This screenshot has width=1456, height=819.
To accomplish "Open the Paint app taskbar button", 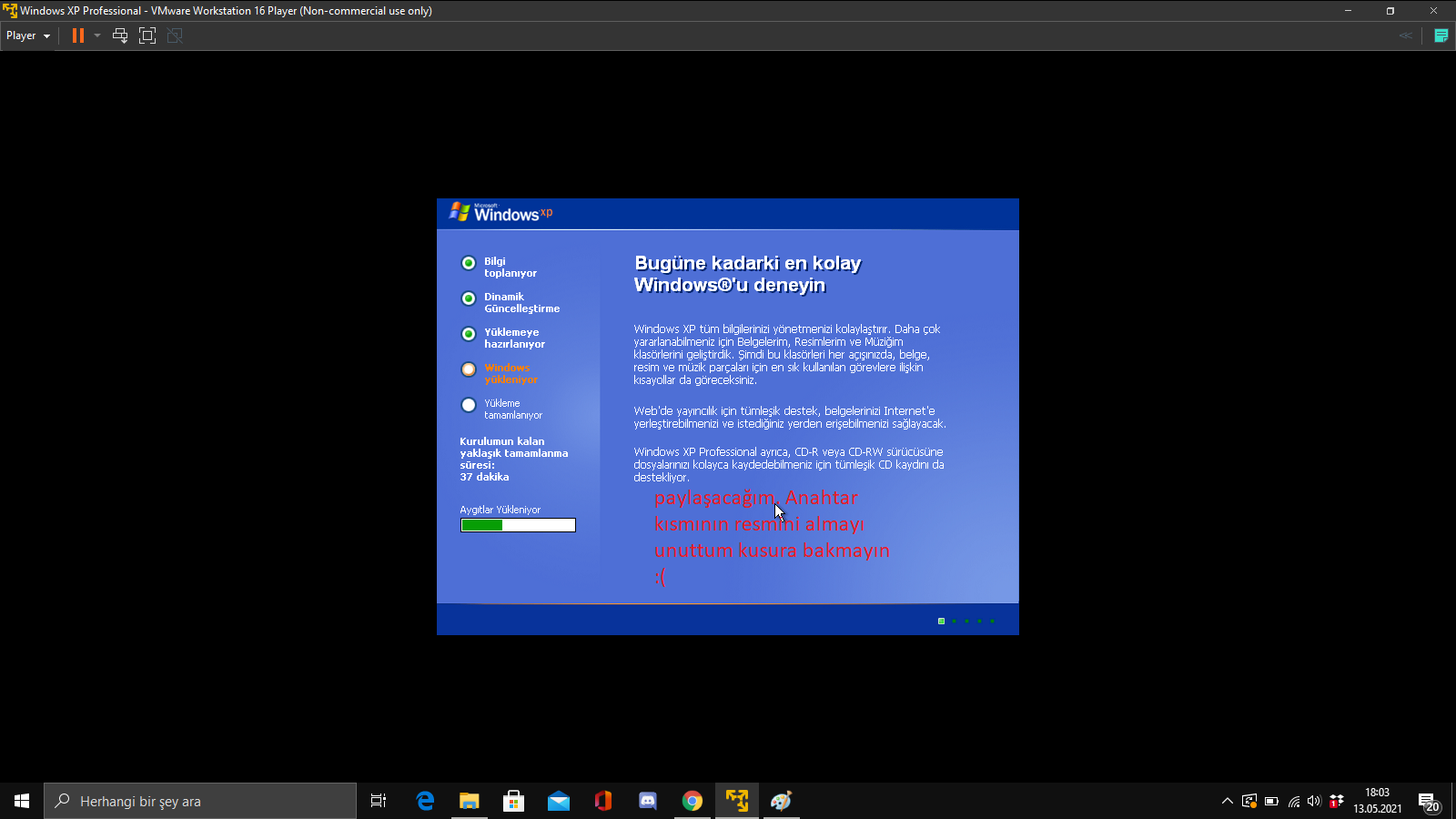I will tap(782, 801).
